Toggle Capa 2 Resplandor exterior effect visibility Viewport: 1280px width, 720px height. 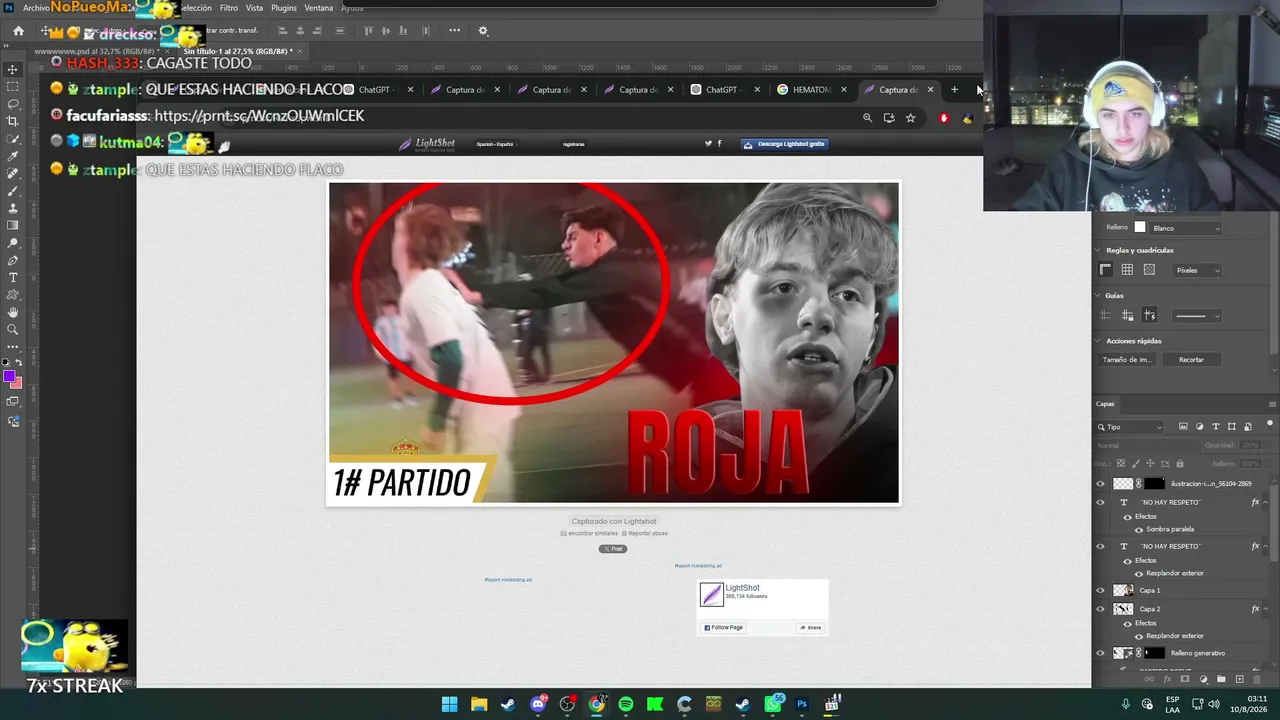click(1138, 636)
